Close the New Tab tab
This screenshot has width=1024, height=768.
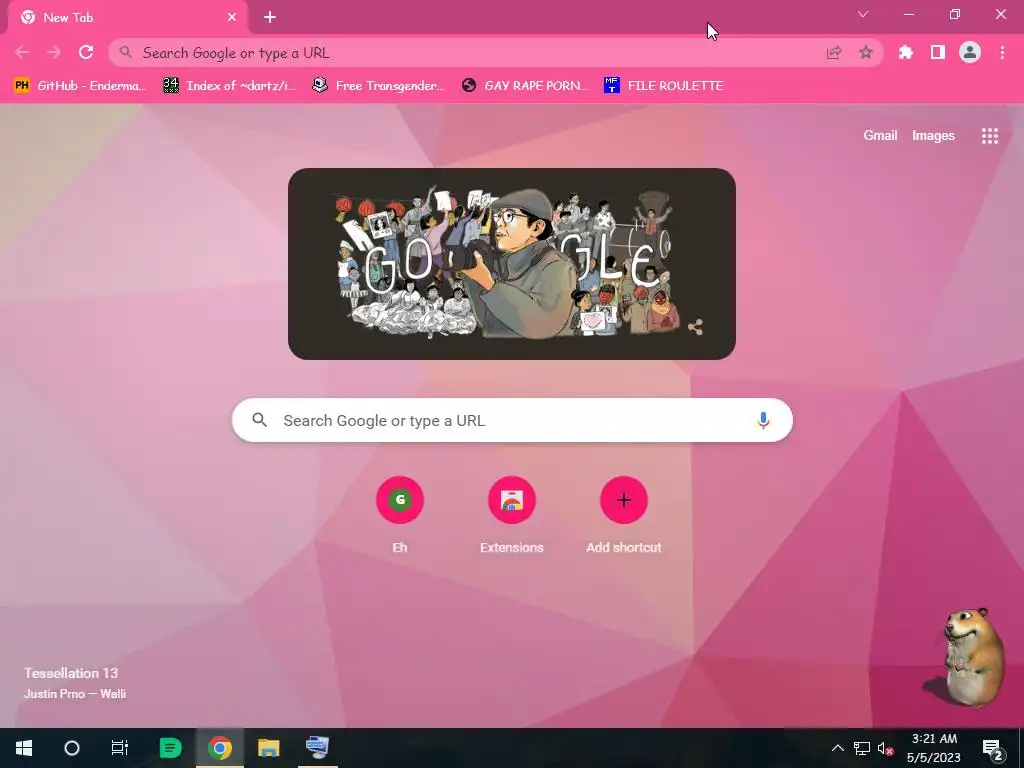[232, 18]
